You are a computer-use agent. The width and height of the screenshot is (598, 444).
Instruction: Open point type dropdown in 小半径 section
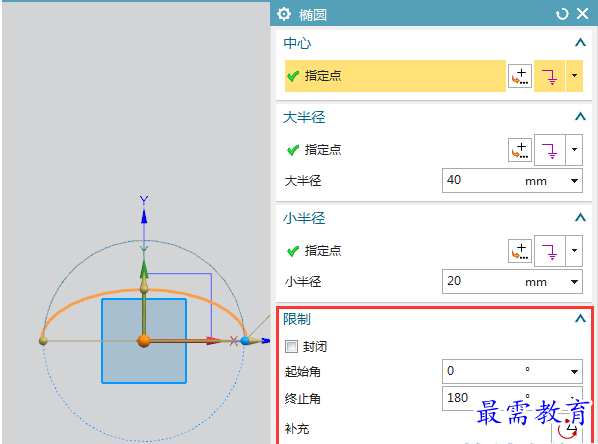click(574, 251)
